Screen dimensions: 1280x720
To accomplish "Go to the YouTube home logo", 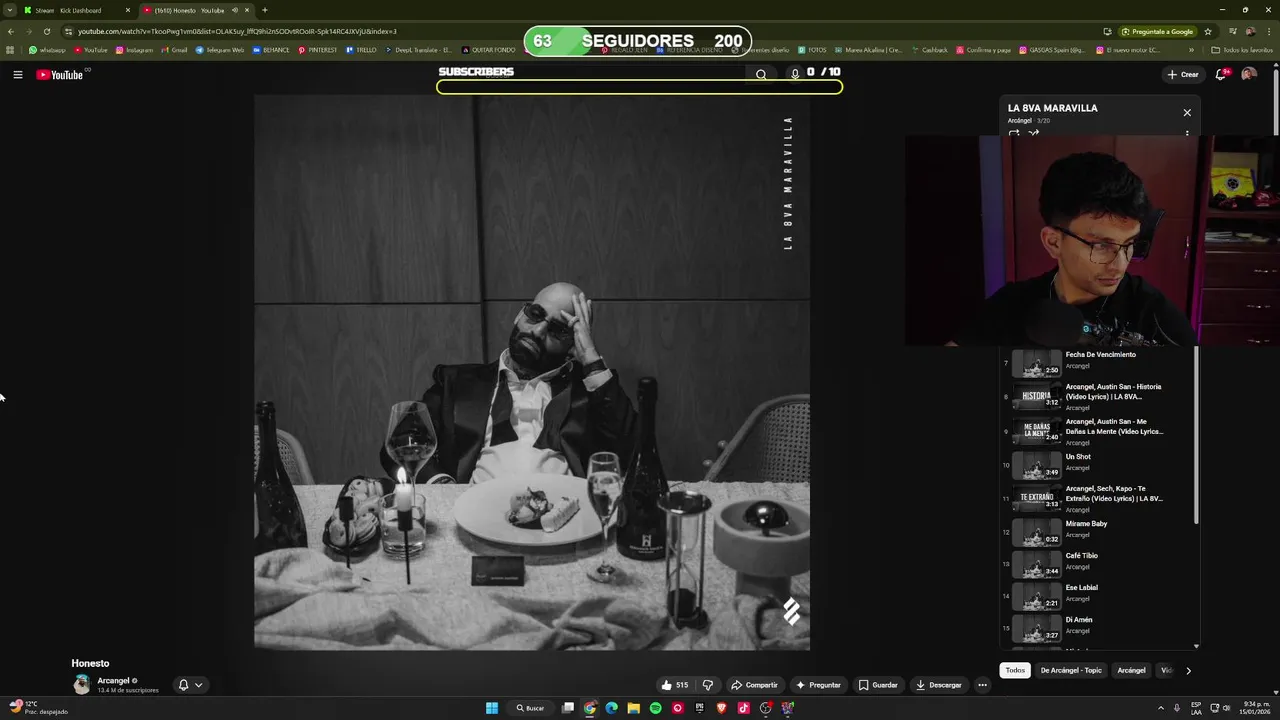I will point(60,75).
